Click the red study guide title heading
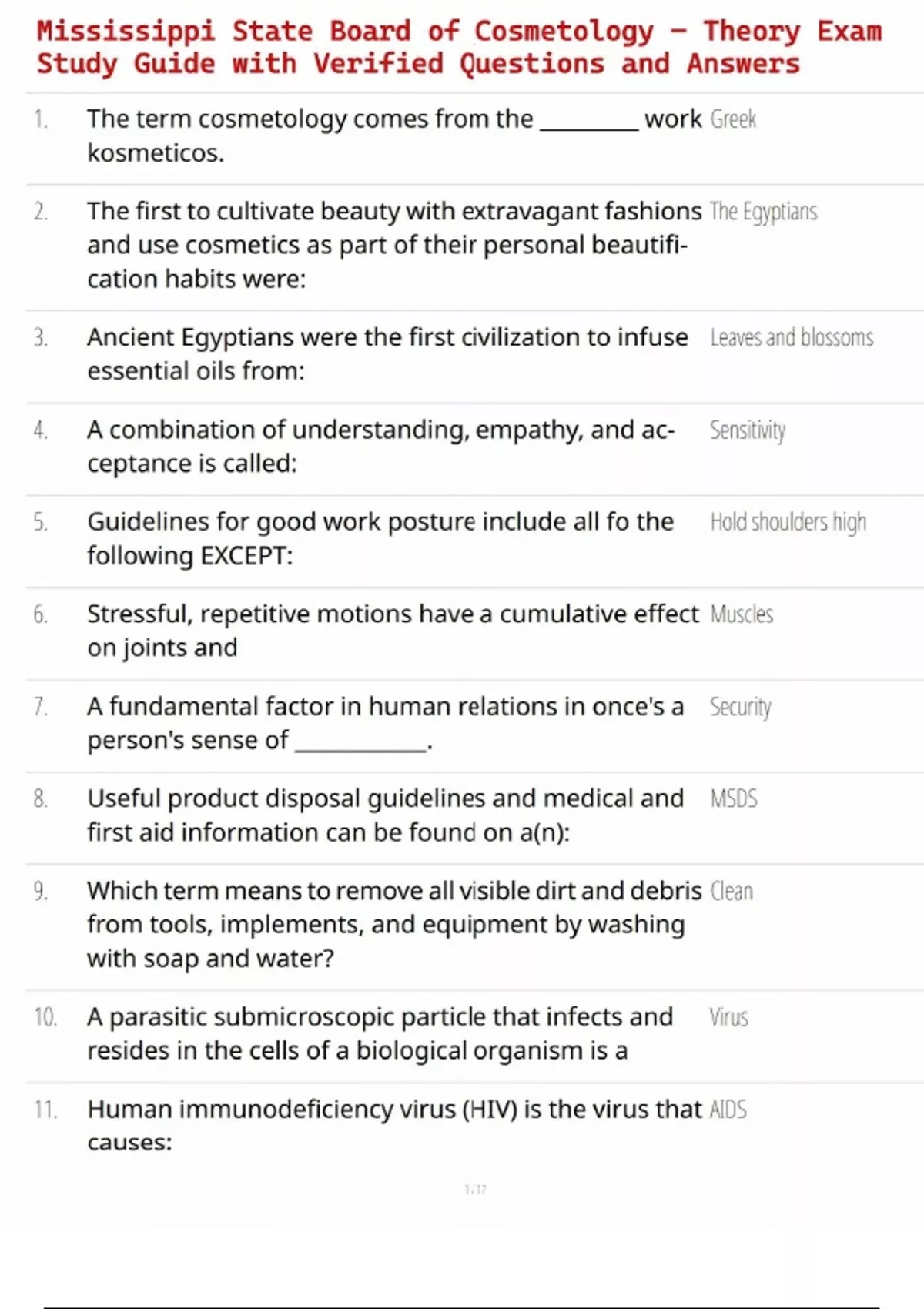 459,47
